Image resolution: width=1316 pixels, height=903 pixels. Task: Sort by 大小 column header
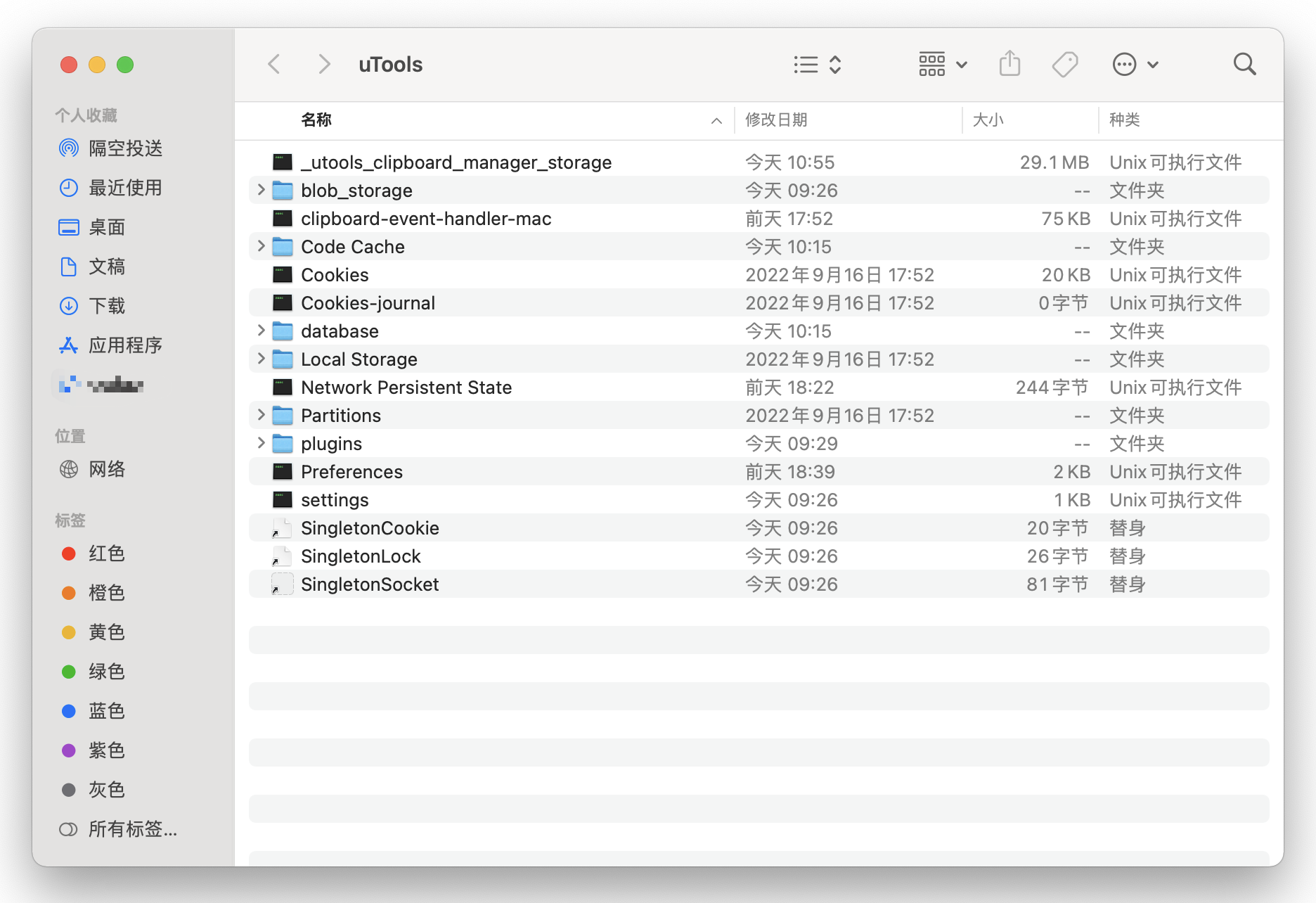click(1030, 120)
